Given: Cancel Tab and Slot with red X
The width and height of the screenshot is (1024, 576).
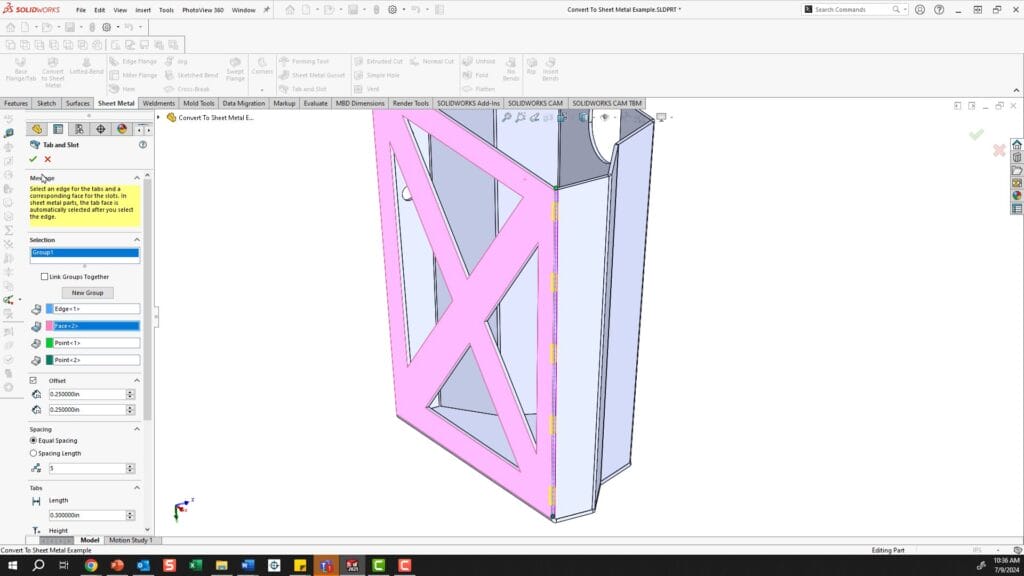Looking at the screenshot, I should point(47,159).
